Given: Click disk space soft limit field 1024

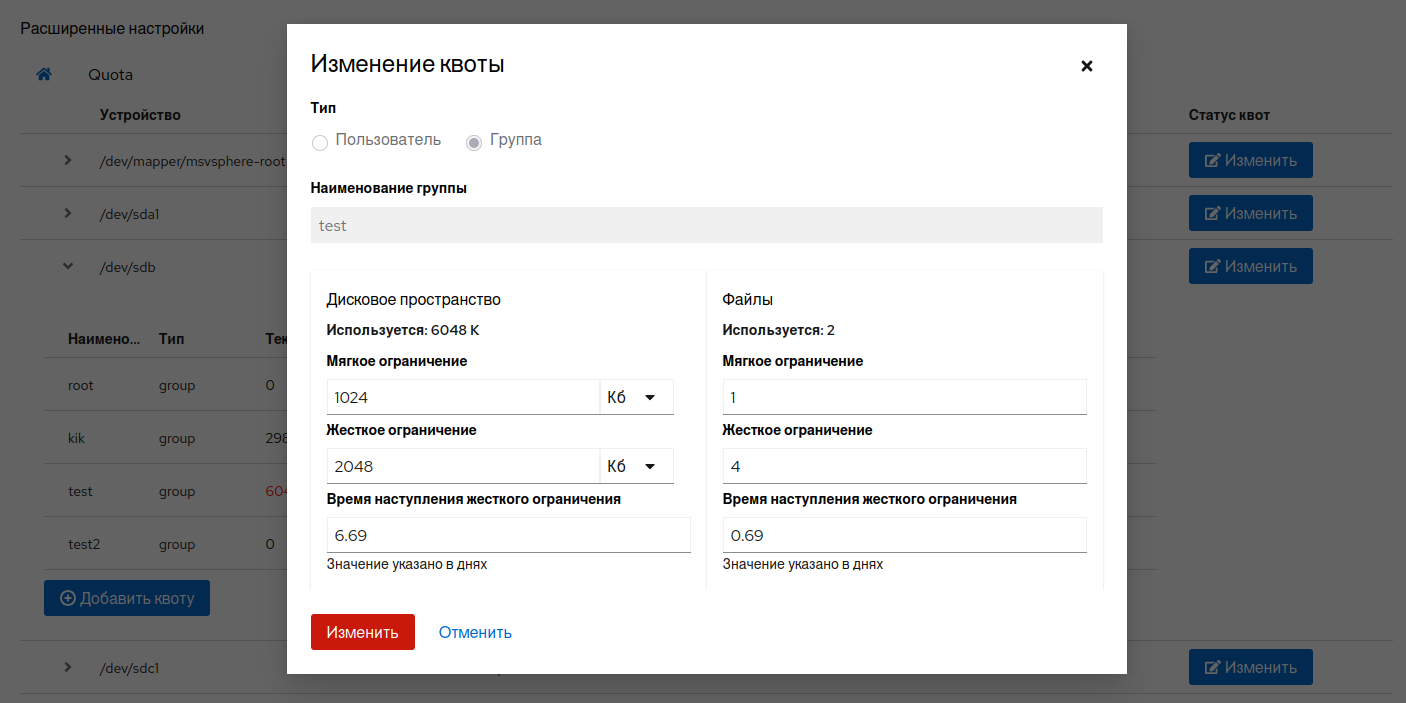Looking at the screenshot, I should click(x=462, y=397).
